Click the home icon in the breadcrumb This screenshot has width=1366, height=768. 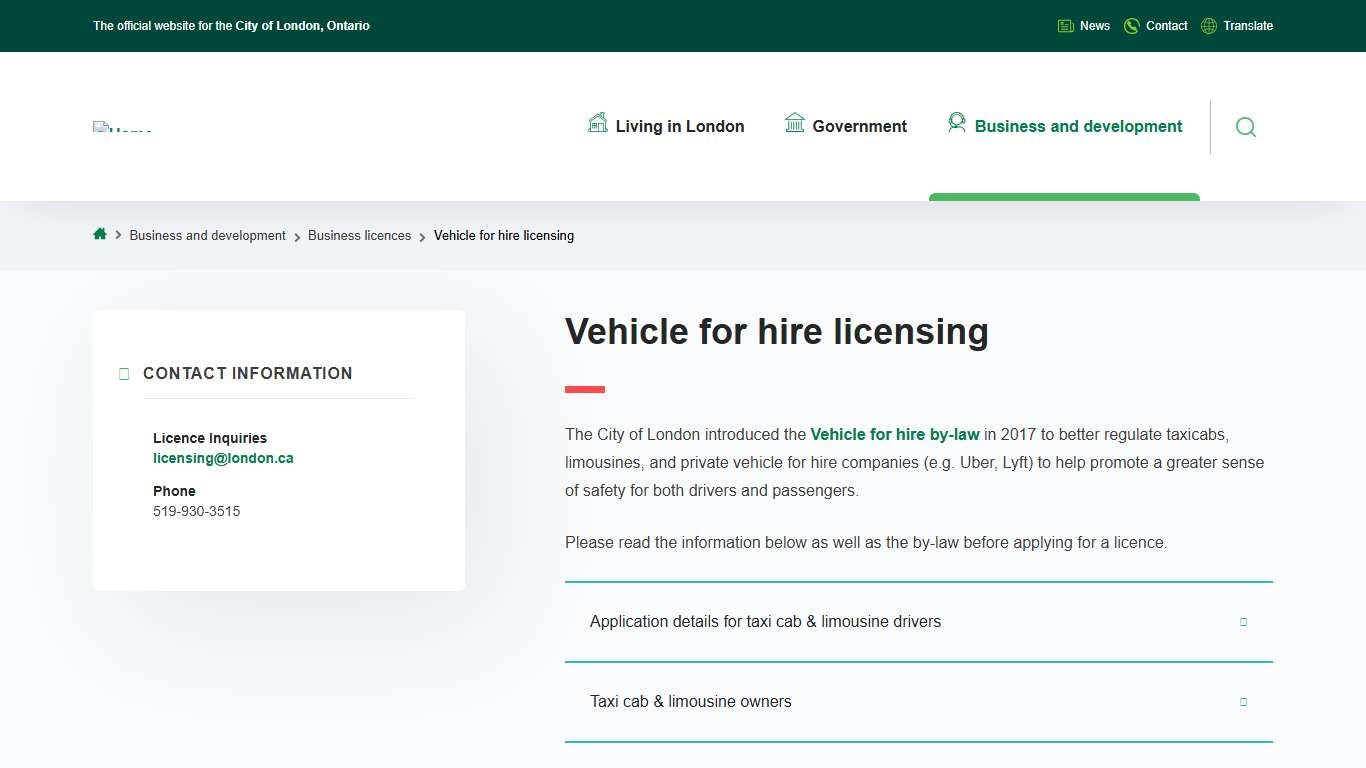coord(99,234)
